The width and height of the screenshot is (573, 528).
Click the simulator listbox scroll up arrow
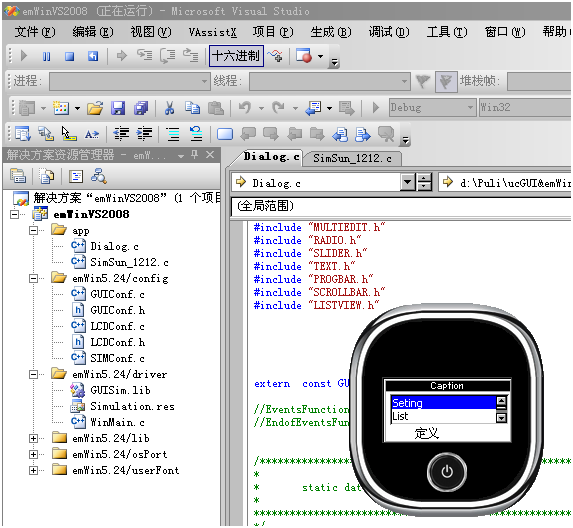(501, 402)
